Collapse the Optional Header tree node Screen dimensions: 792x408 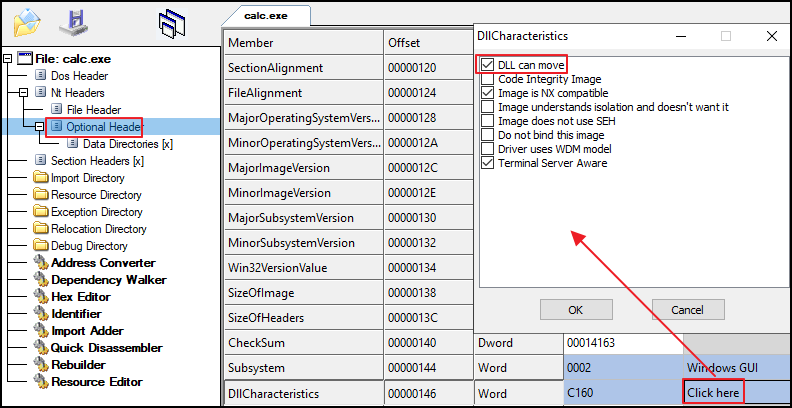(40, 127)
